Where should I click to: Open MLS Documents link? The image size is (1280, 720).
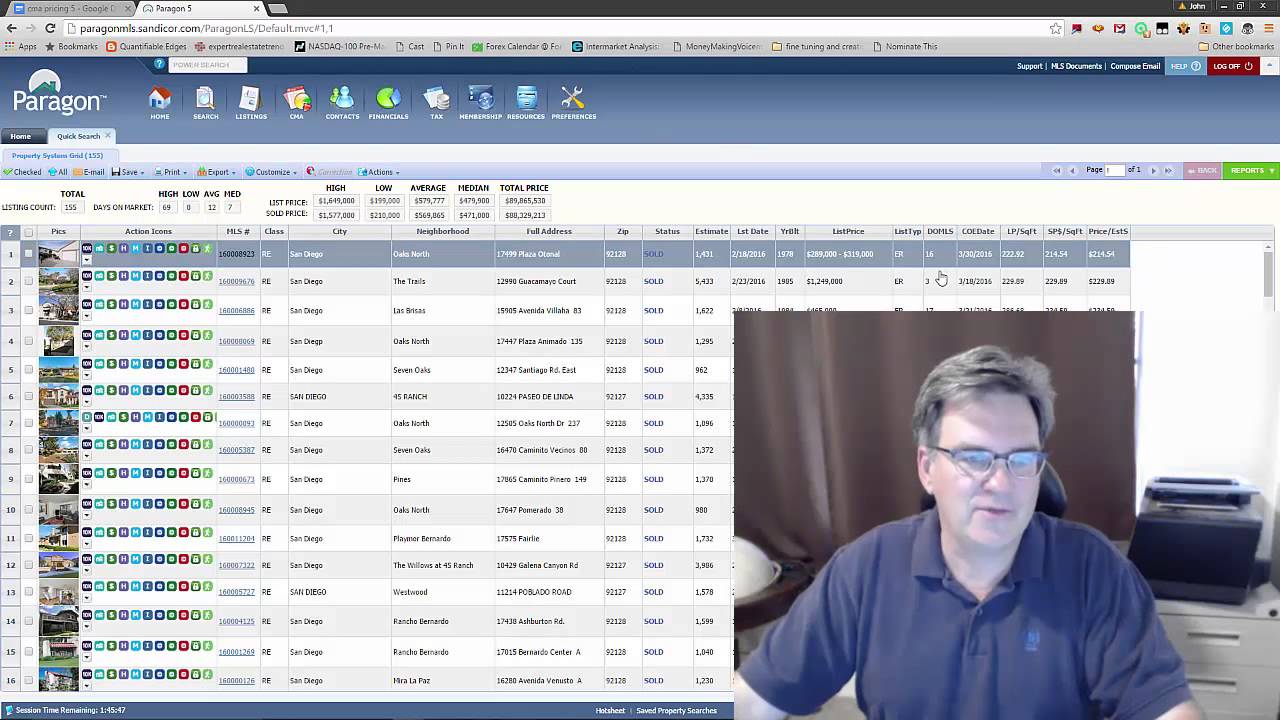[1076, 66]
